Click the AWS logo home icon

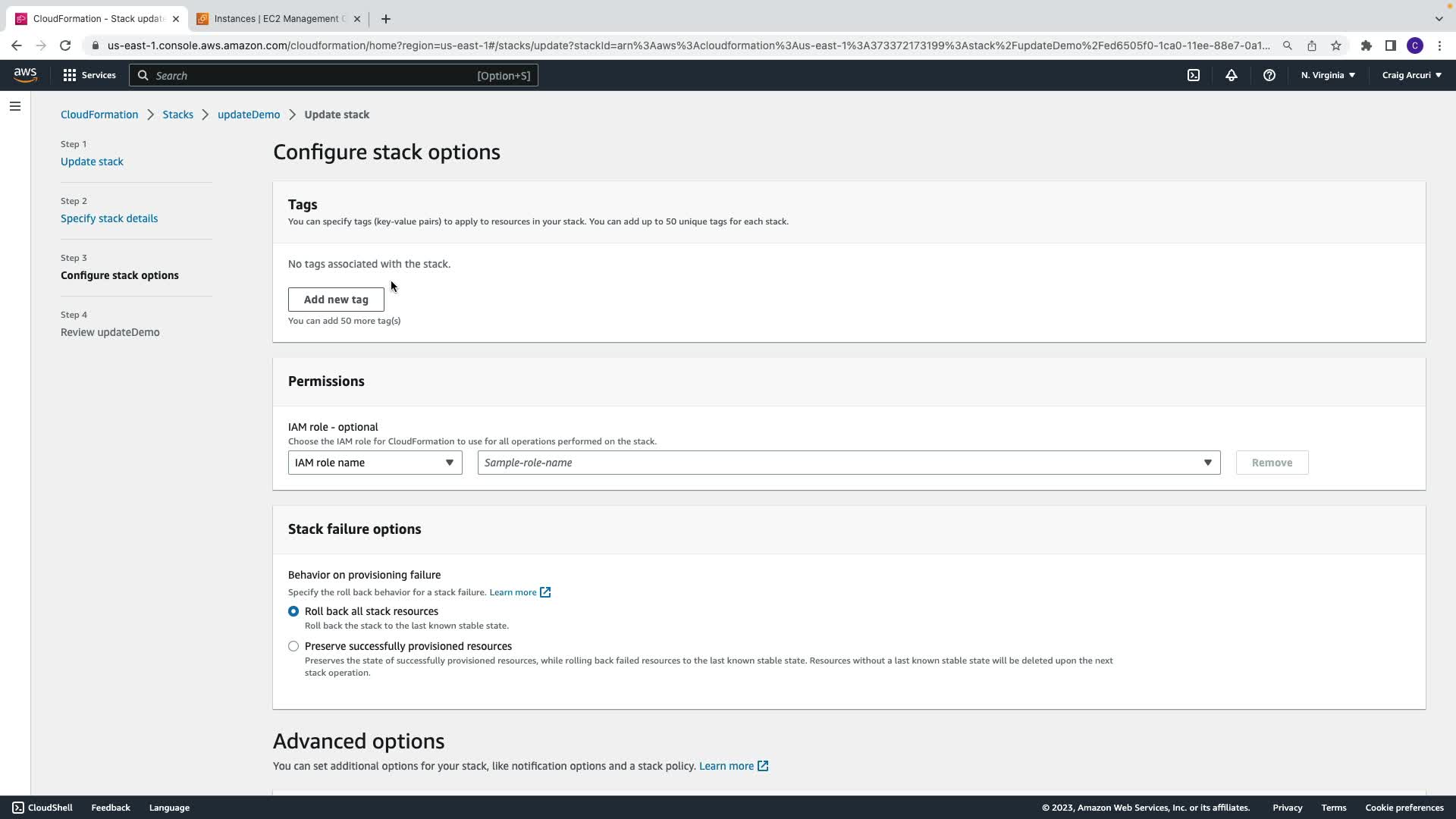click(x=25, y=74)
